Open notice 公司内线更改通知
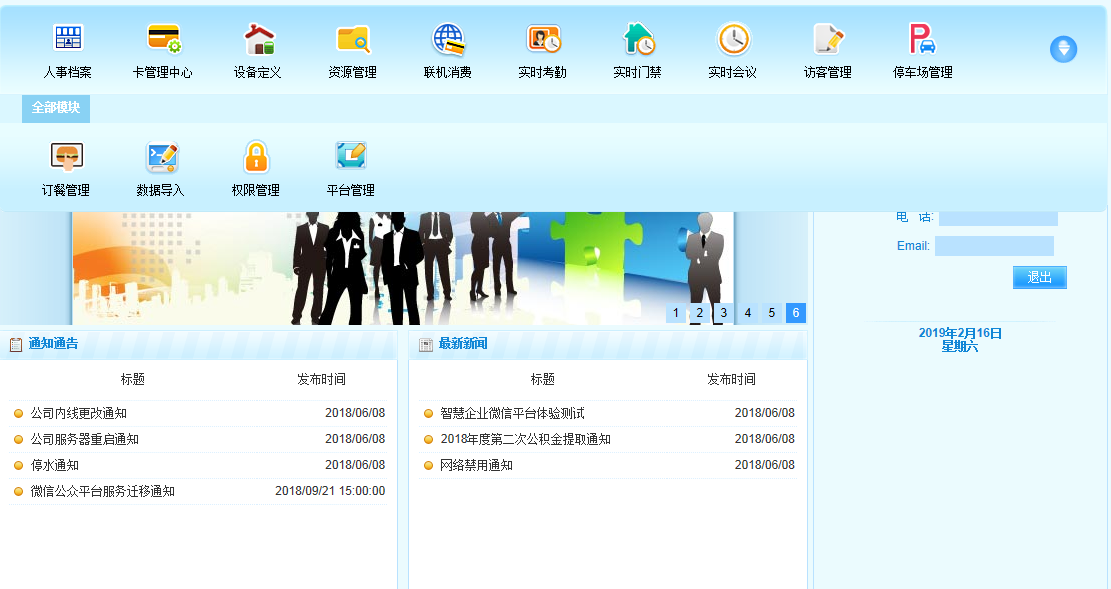The width and height of the screenshot is (1111, 589). (x=79, y=413)
